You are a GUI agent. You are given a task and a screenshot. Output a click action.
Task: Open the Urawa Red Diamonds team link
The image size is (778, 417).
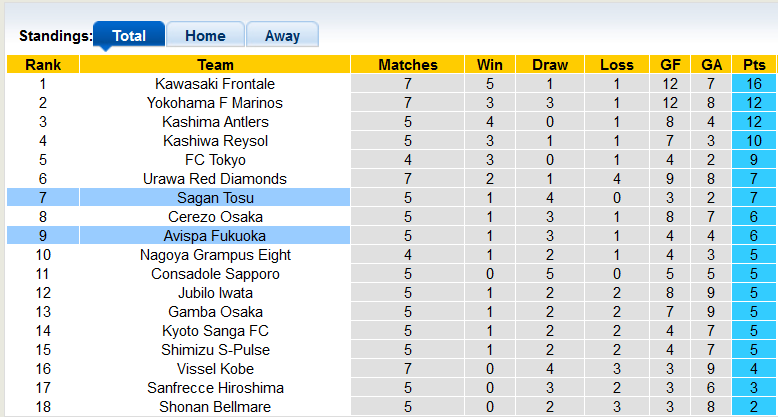215,179
